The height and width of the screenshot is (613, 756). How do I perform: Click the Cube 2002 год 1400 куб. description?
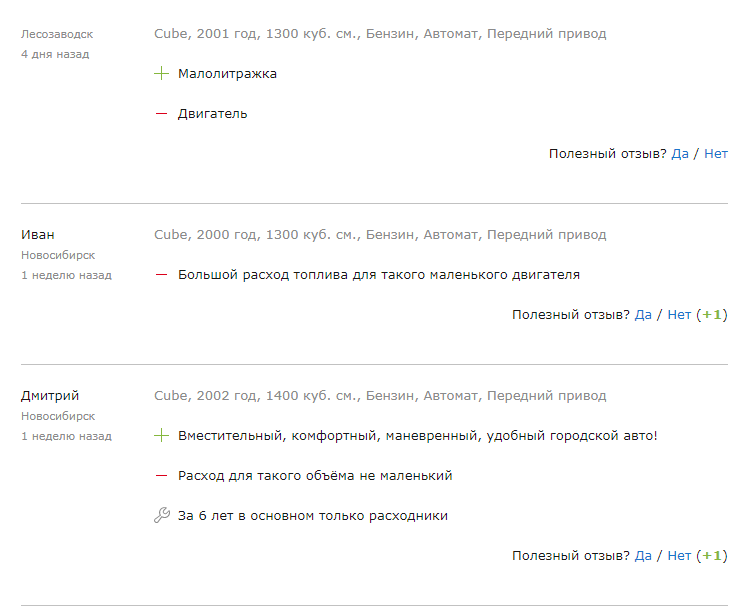[380, 396]
